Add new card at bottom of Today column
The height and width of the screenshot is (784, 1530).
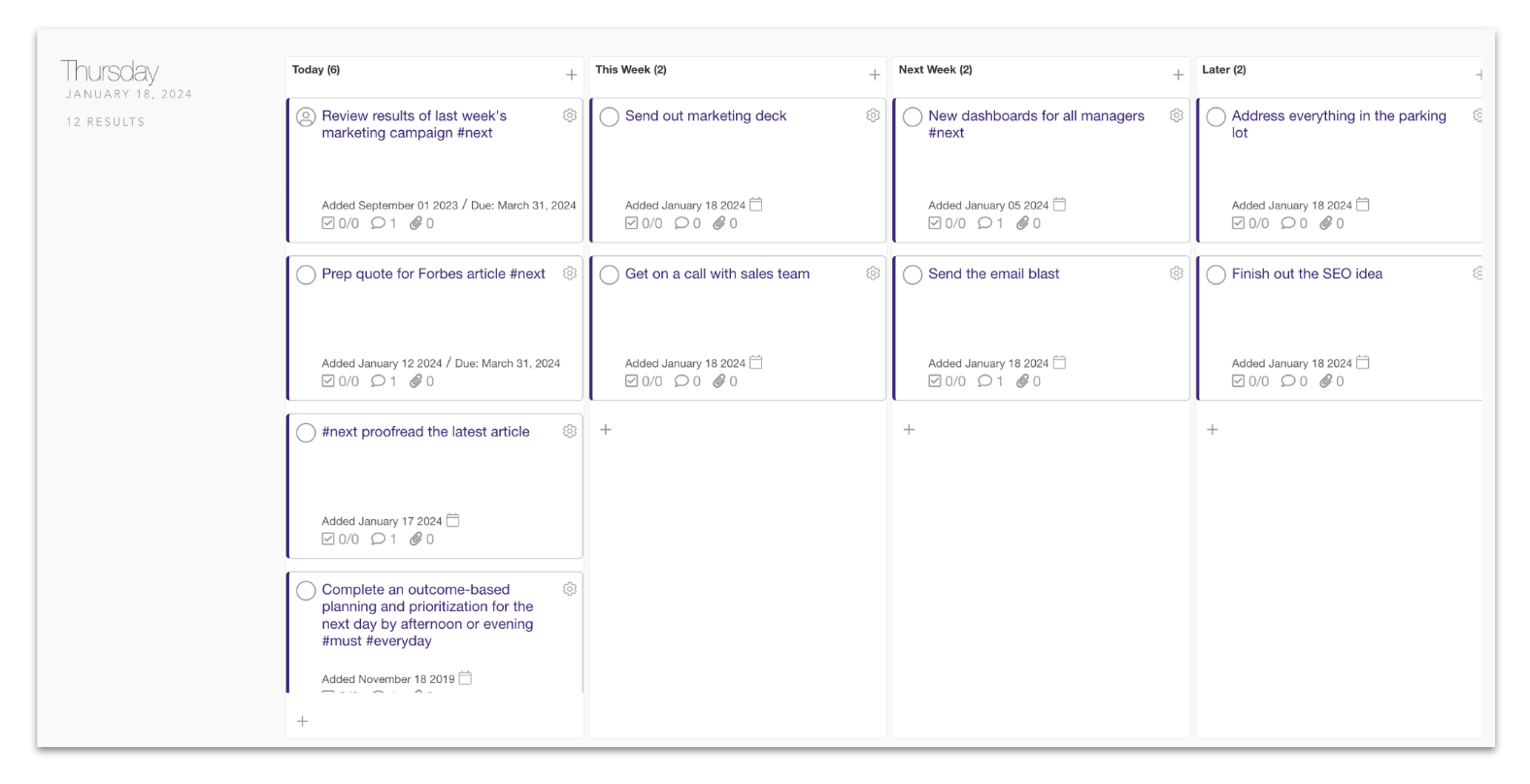[303, 721]
